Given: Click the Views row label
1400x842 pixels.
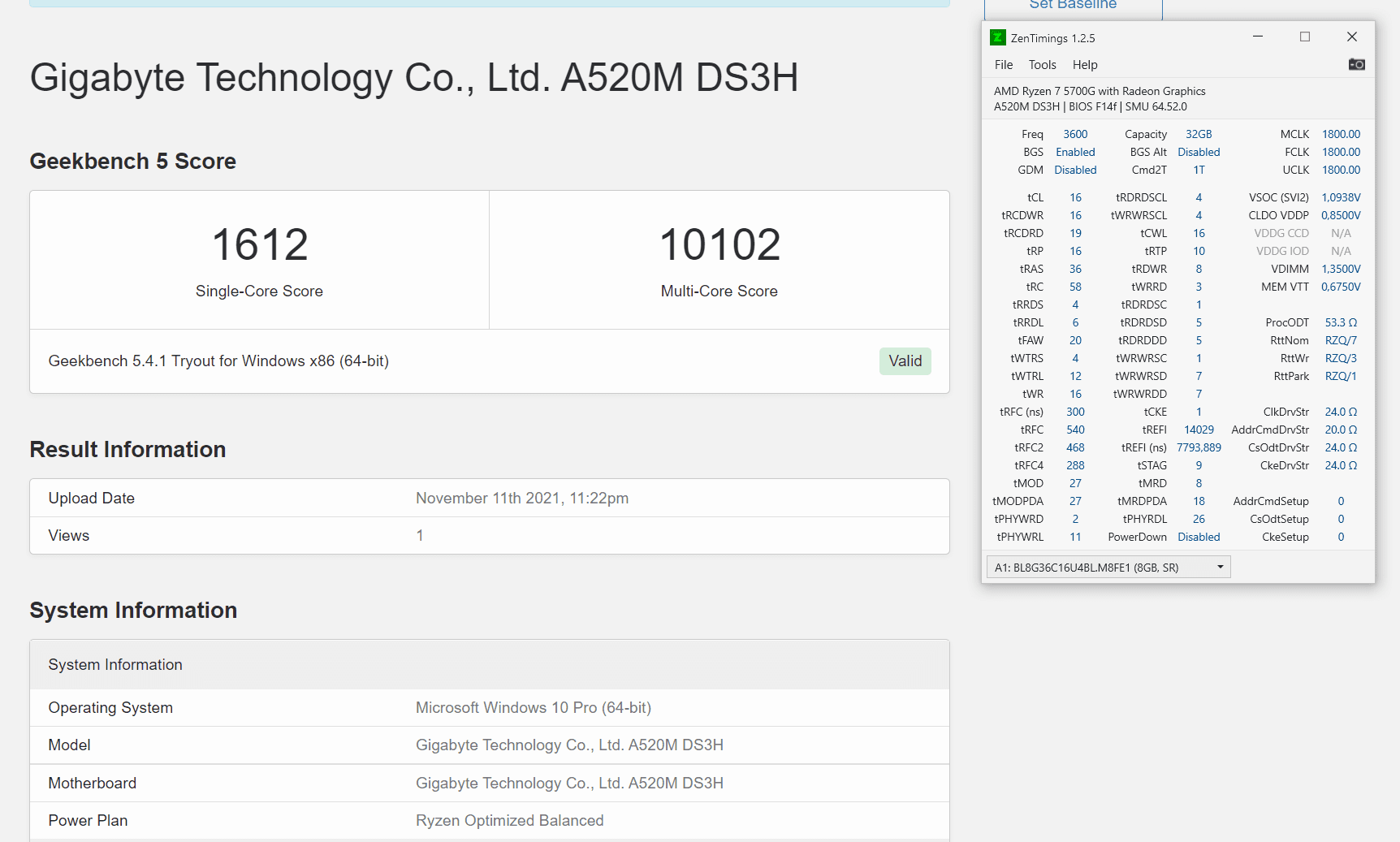Looking at the screenshot, I should pyautogui.click(x=69, y=536).
